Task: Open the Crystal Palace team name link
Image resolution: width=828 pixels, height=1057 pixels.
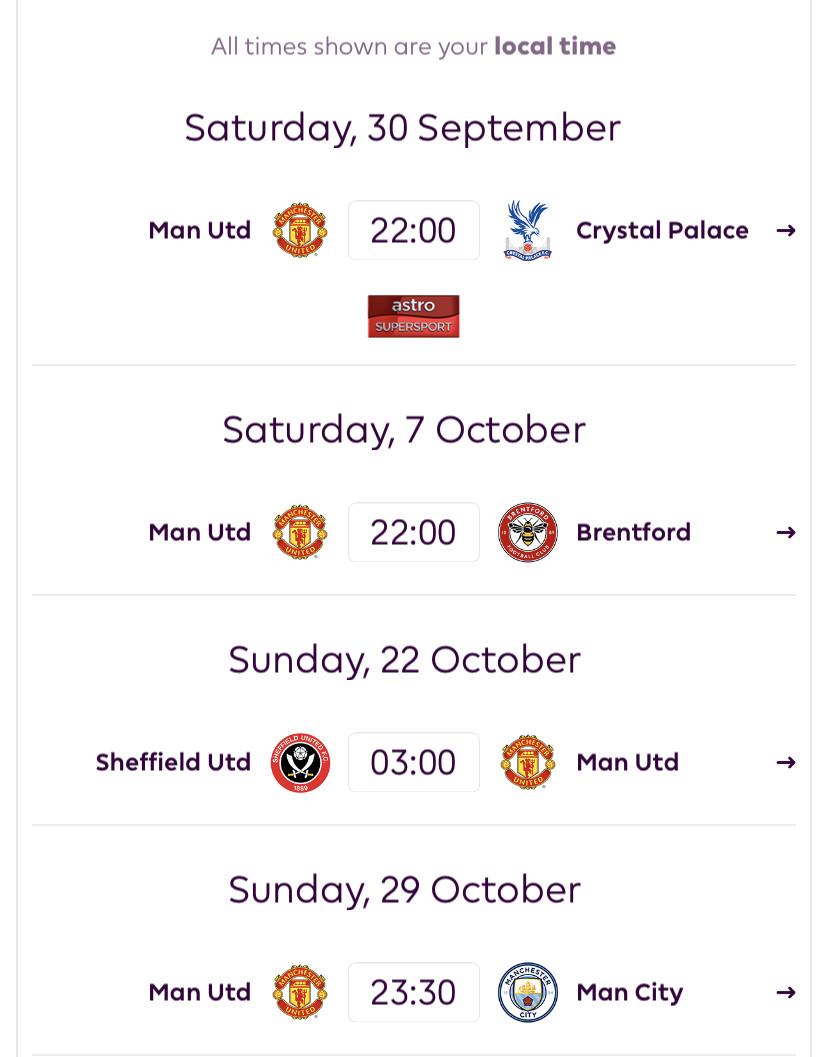Action: (x=662, y=231)
